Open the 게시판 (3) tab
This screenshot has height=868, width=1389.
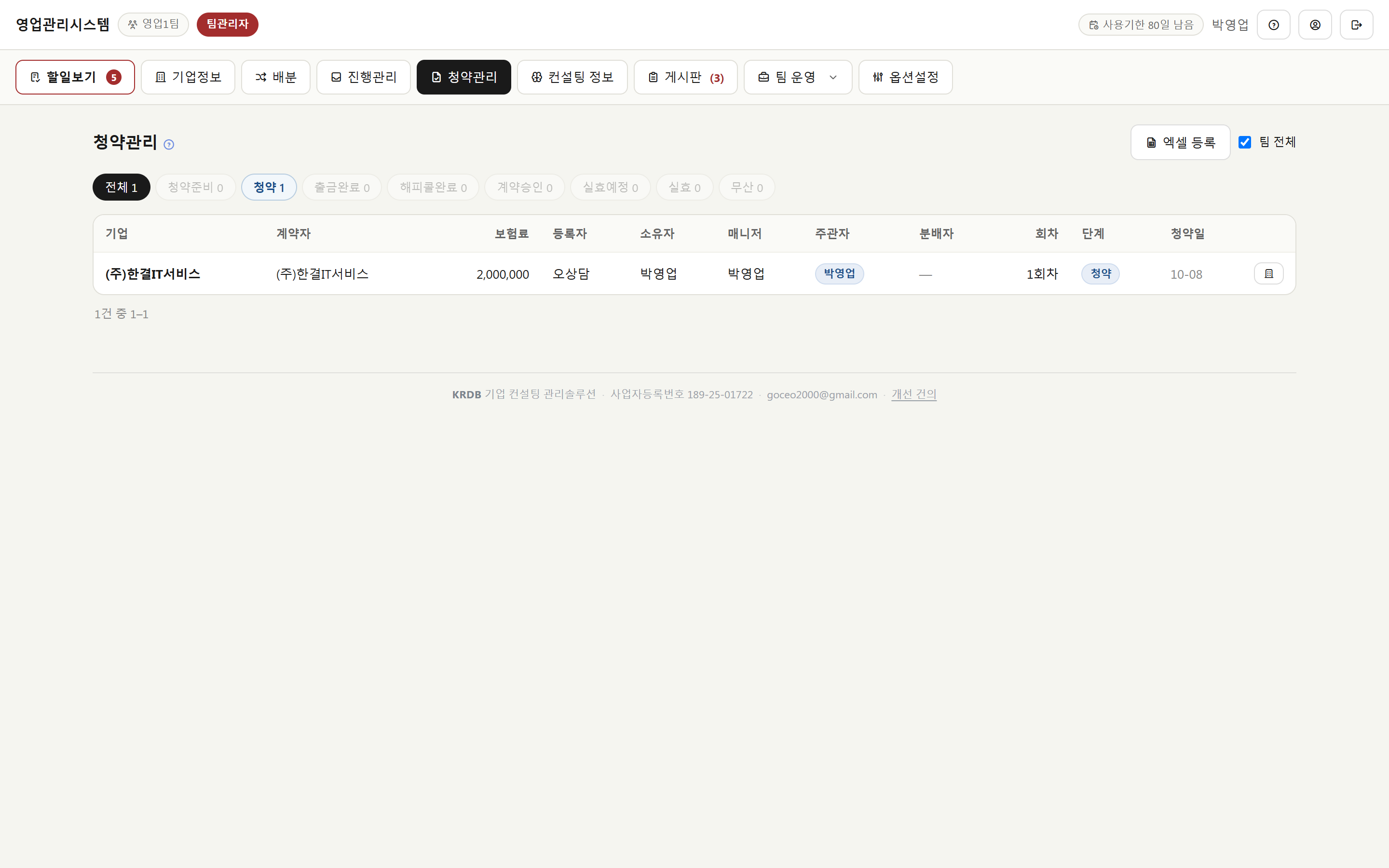685,77
